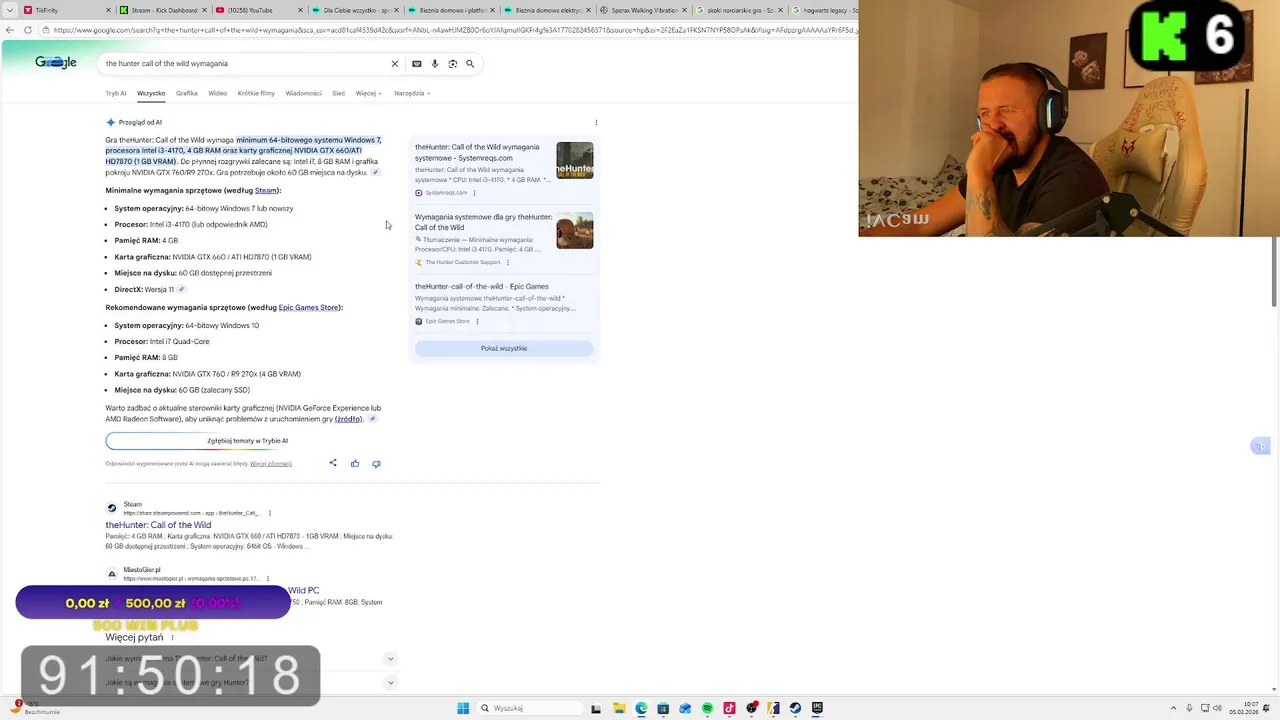Open browser tab search dropdown
Viewport: 1280px width, 720px height.
coord(9,10)
